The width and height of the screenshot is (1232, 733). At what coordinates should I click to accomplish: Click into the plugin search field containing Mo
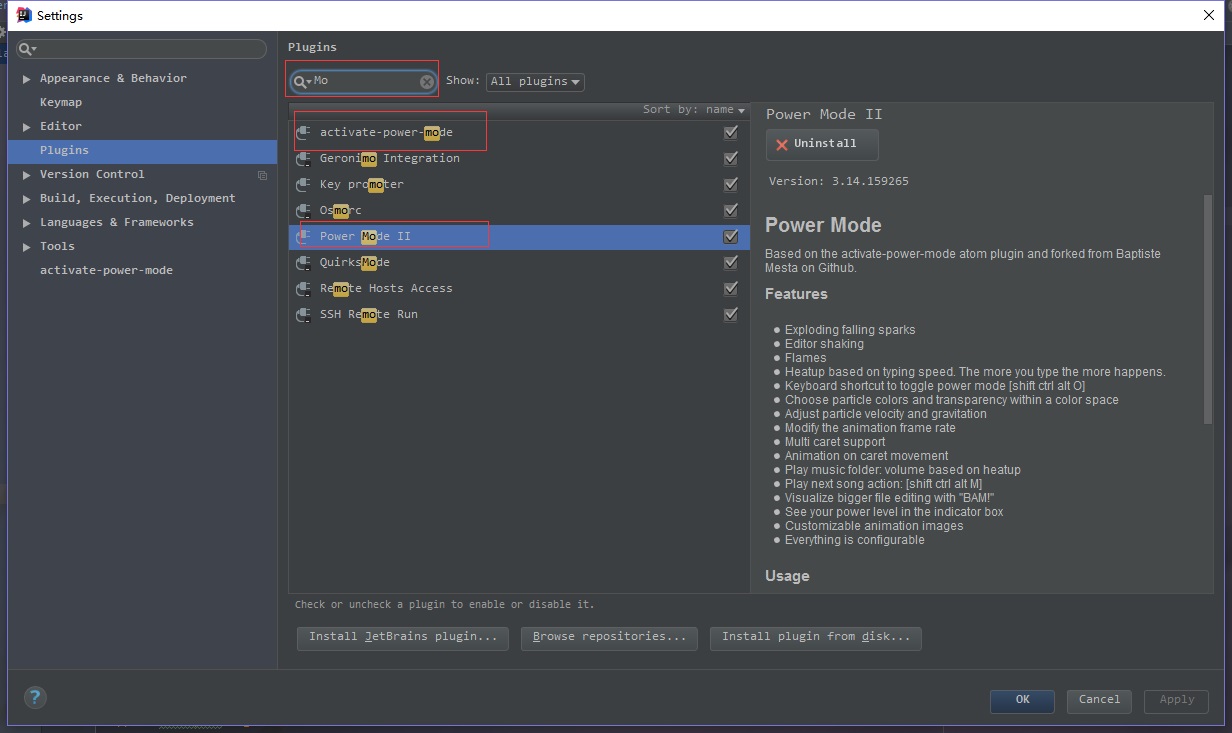pos(365,82)
